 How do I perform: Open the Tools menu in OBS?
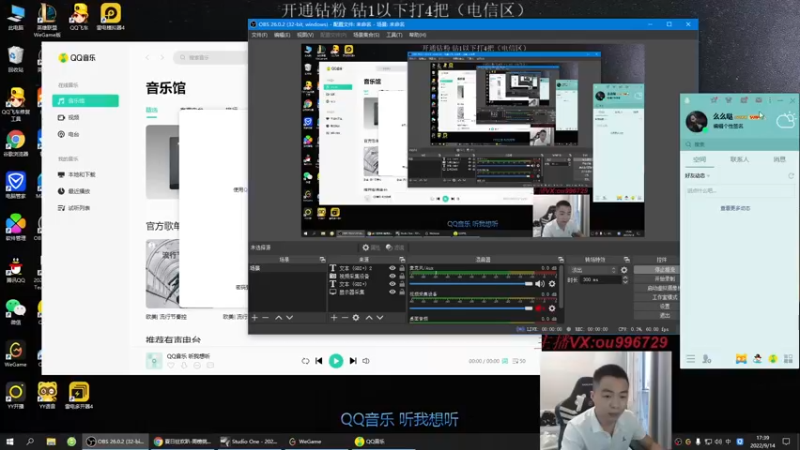point(394,35)
